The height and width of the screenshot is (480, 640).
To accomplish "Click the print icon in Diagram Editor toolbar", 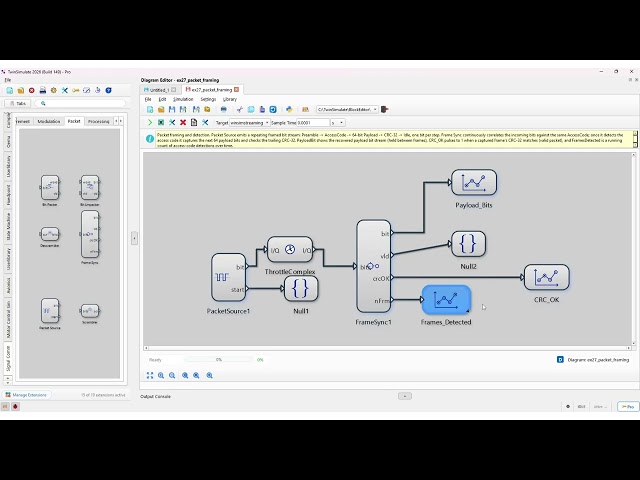I will click(x=224, y=109).
